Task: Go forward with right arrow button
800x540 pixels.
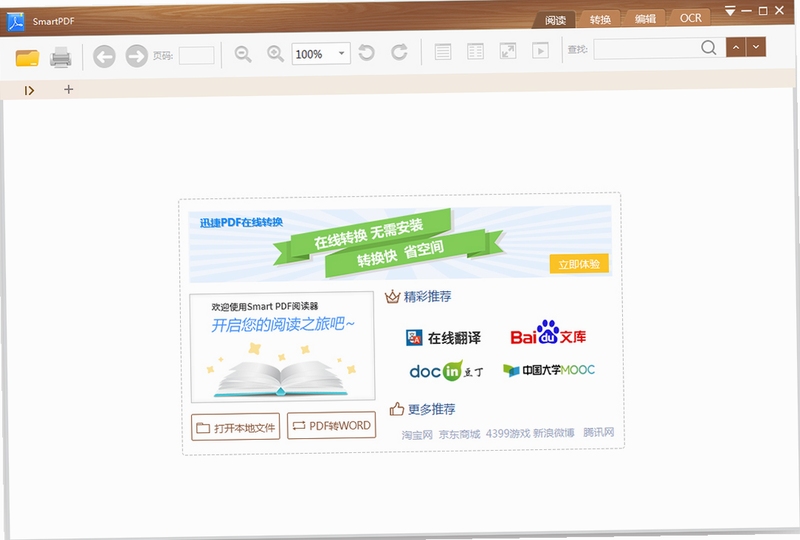Action: click(136, 56)
